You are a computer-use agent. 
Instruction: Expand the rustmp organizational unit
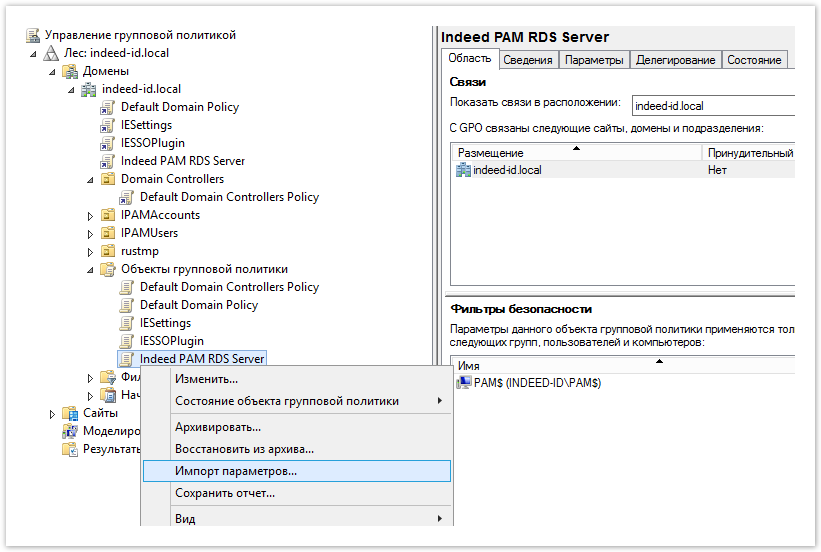click(90, 251)
